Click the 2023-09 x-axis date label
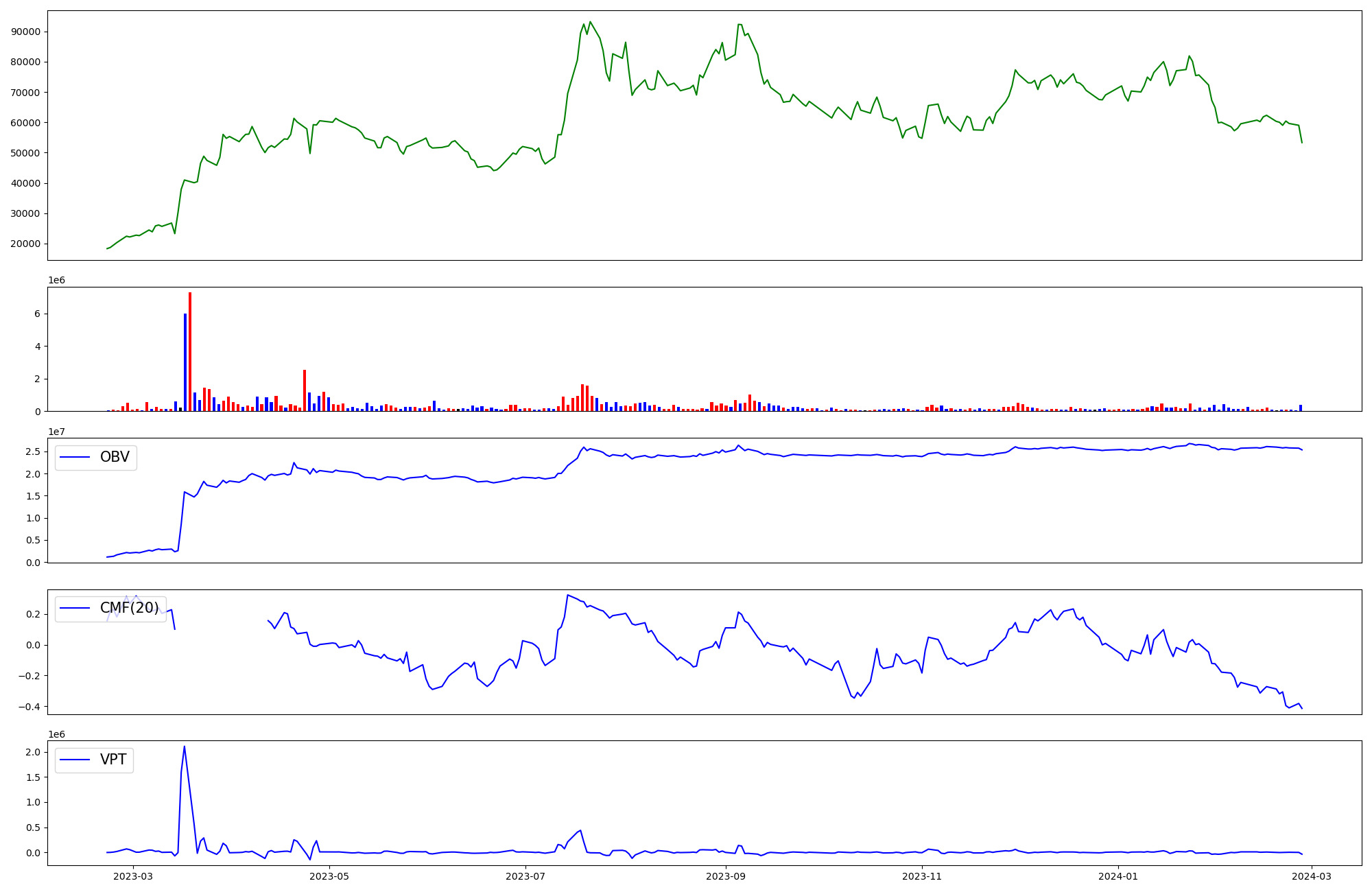 pyautogui.click(x=725, y=876)
